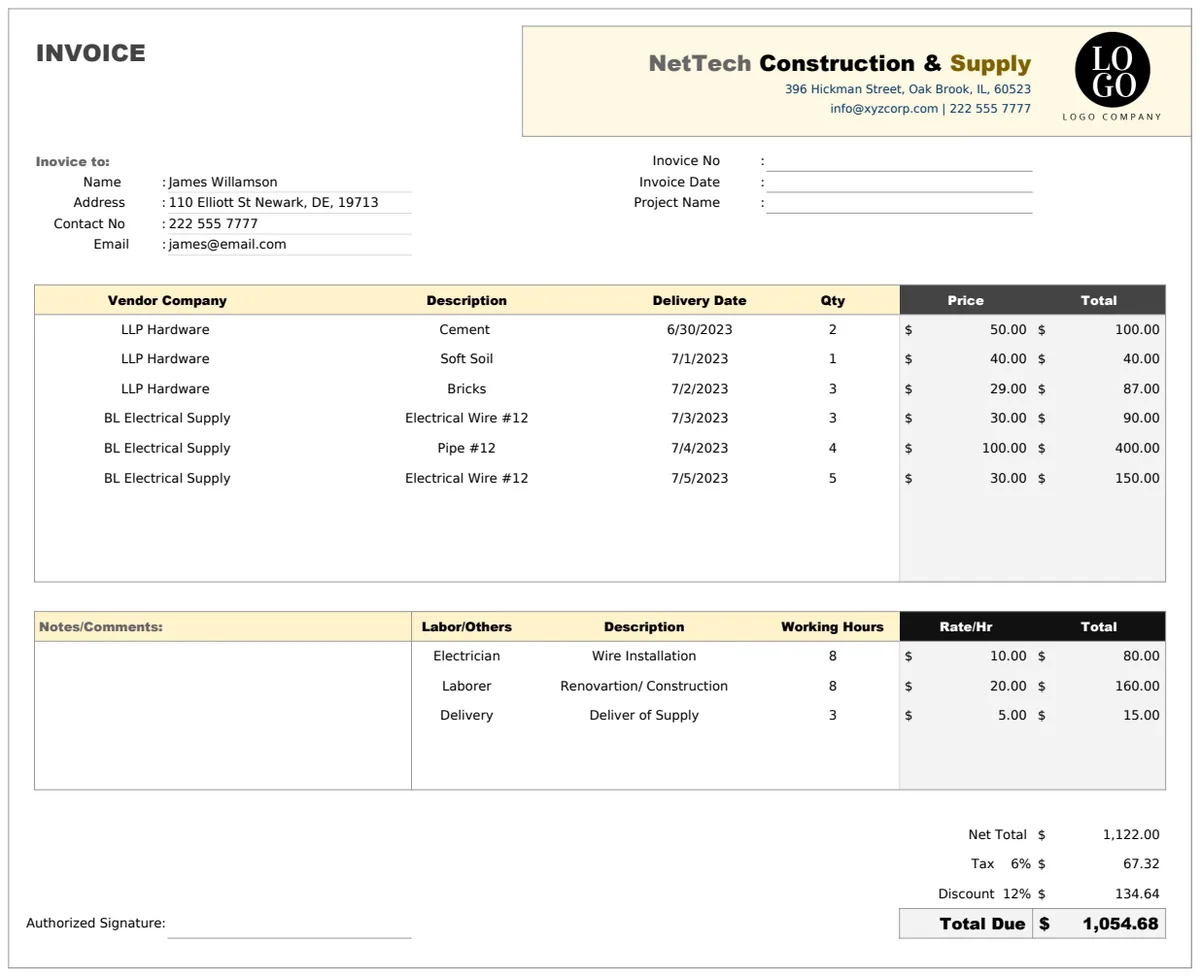
Task: Select the Electrician labor cell
Action: click(467, 656)
